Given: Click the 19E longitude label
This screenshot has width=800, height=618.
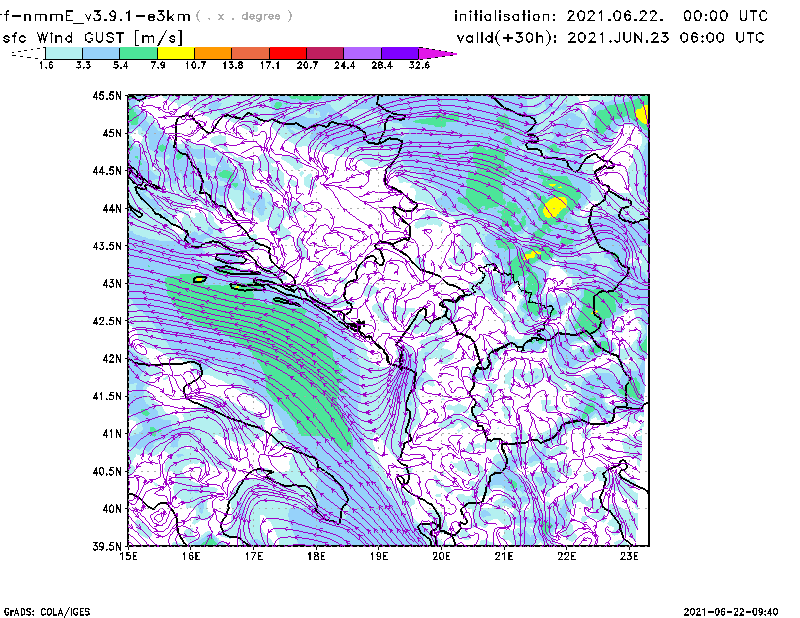Looking at the screenshot, I should tap(379, 556).
